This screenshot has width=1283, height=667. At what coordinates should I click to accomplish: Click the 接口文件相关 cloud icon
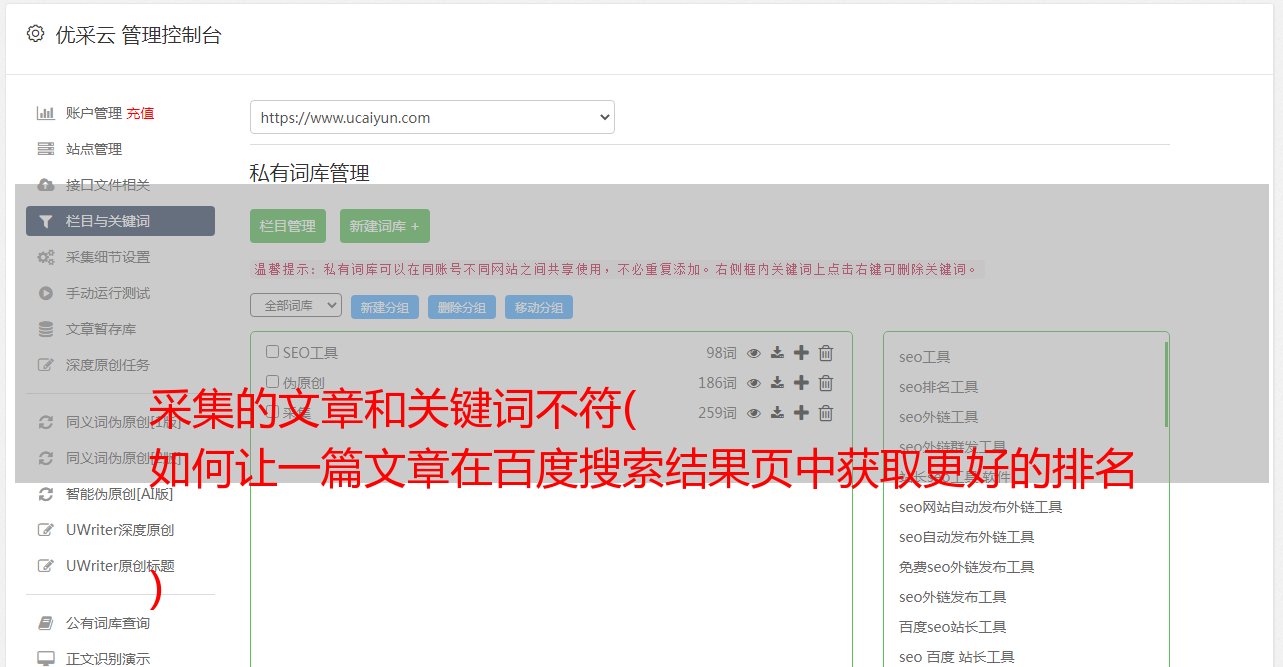(x=46, y=185)
